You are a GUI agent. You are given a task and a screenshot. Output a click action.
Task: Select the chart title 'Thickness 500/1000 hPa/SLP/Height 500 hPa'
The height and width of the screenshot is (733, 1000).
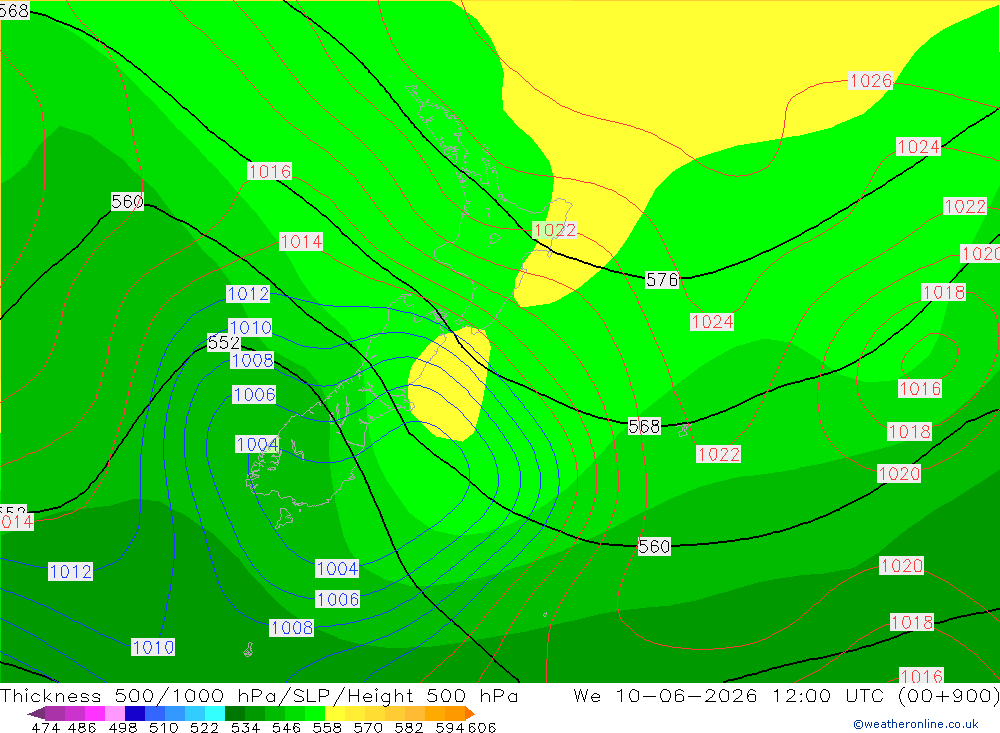pyautogui.click(x=259, y=695)
